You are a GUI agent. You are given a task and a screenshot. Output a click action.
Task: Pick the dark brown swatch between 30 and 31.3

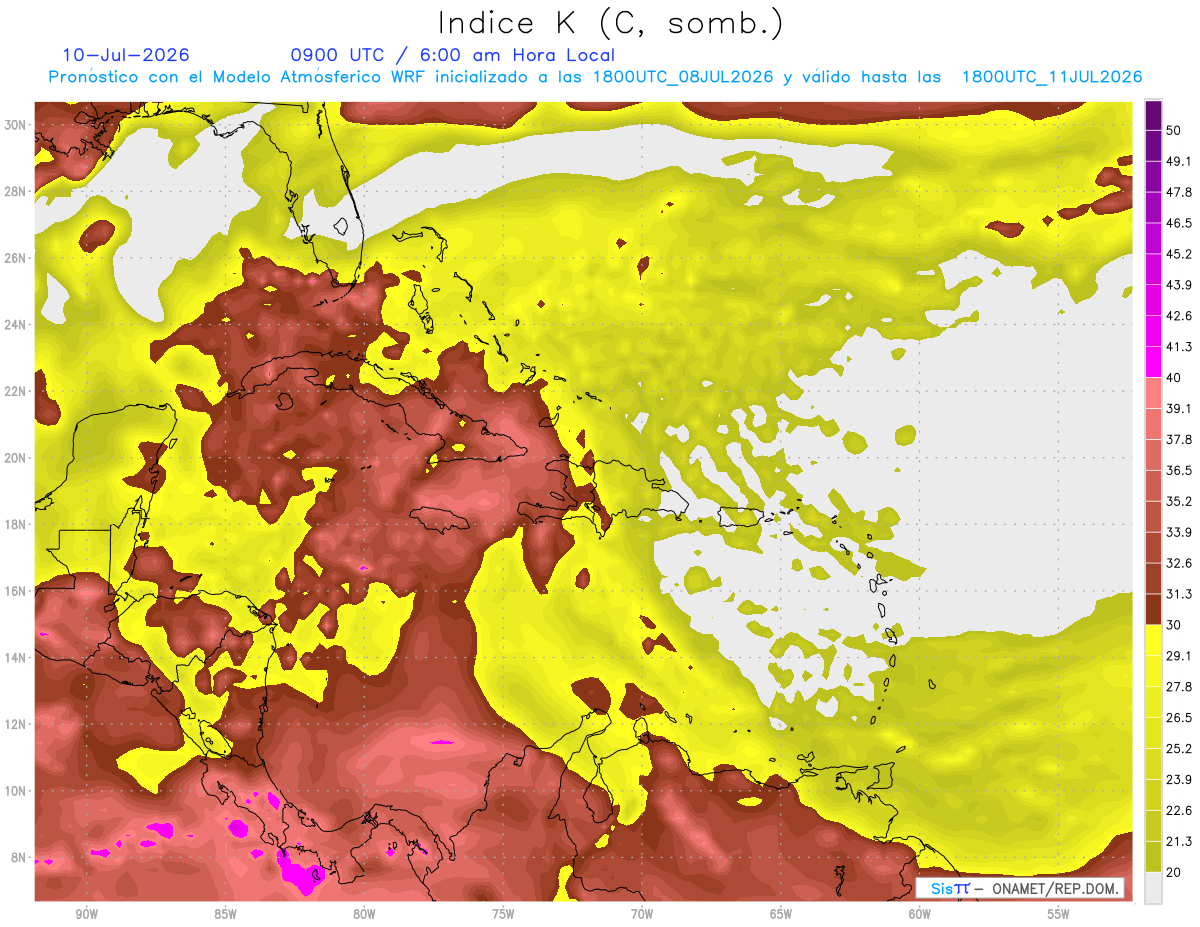point(1153,610)
